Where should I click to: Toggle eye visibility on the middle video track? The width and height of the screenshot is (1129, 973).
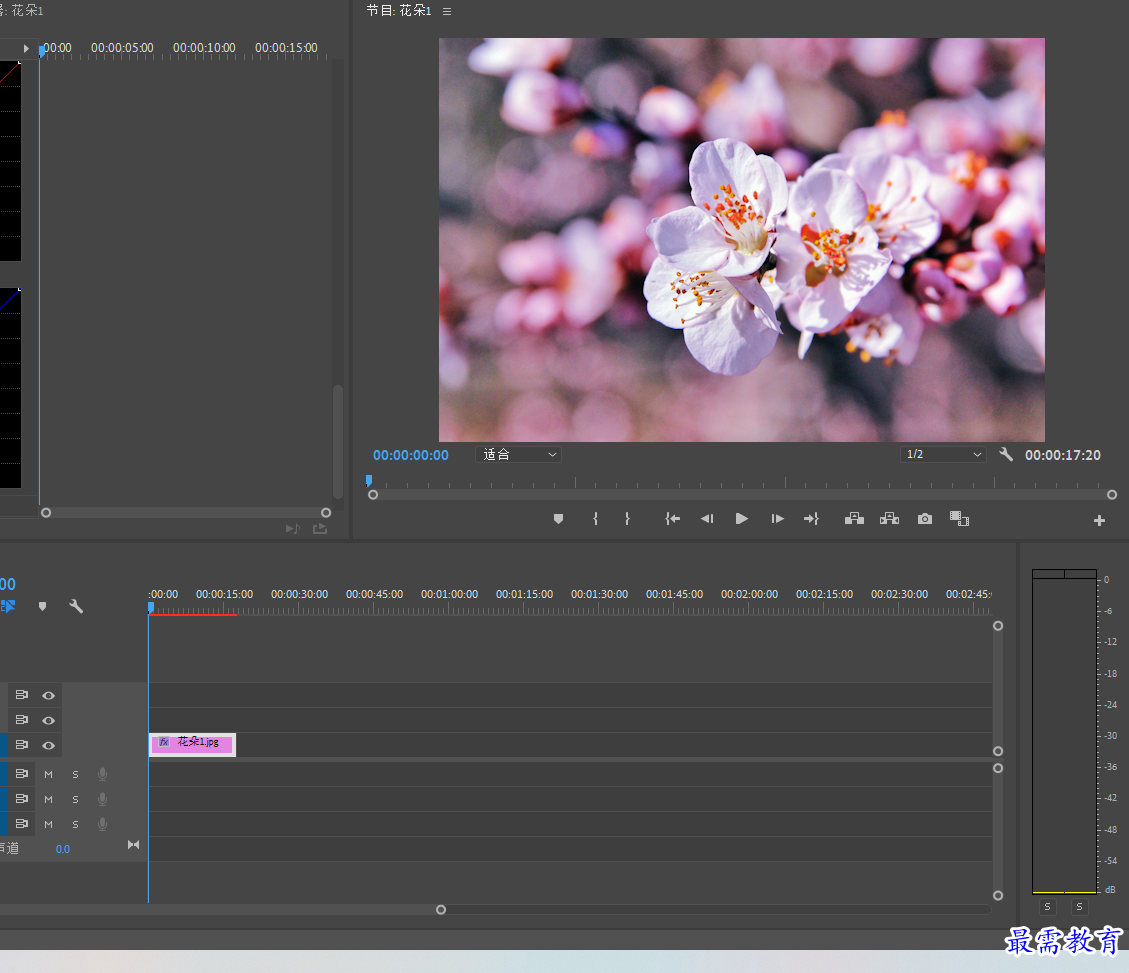[48, 720]
